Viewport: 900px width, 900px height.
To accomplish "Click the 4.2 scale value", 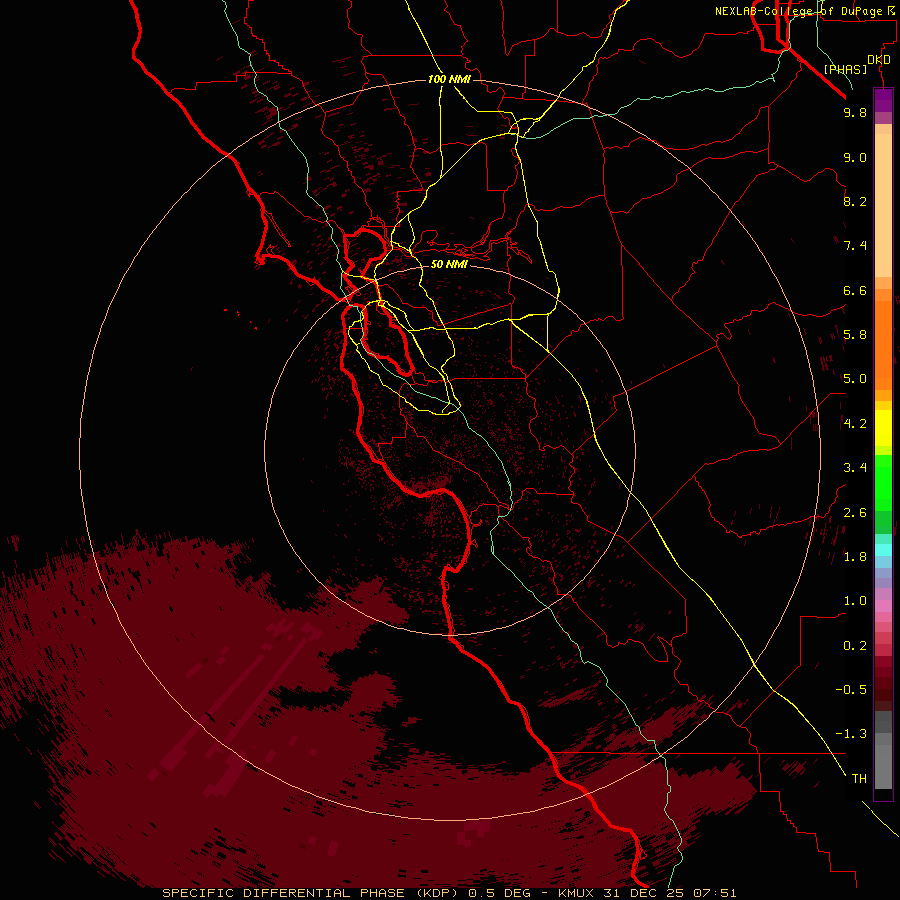I will [x=855, y=424].
